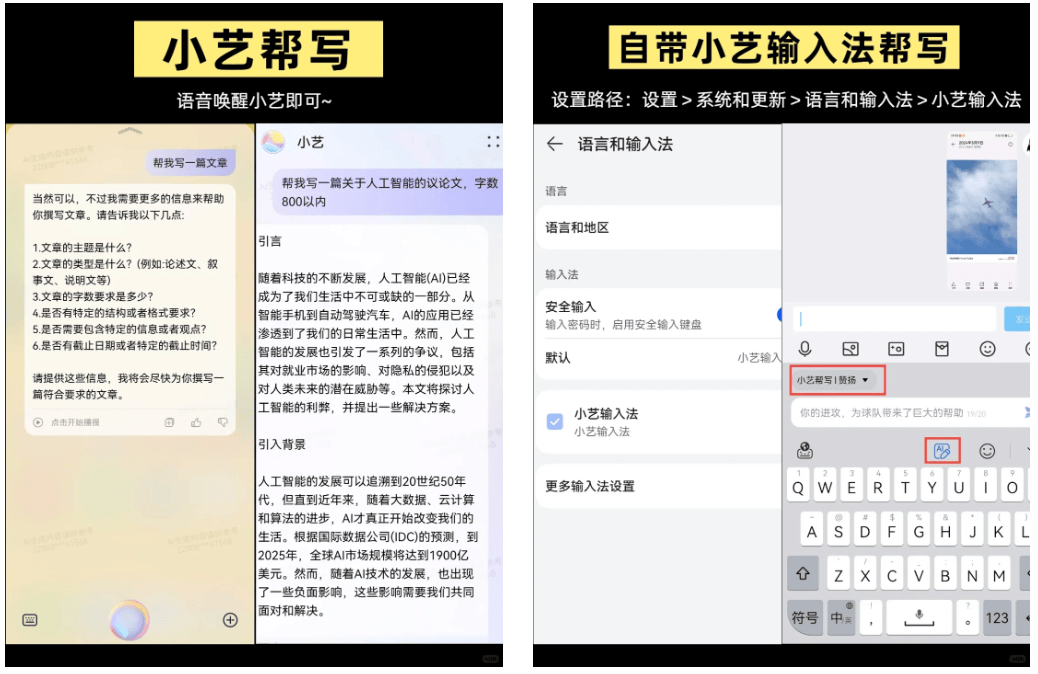Go back from 语言和输入法 with the arrow
Screen dimensions: 1038x674
pos(555,144)
